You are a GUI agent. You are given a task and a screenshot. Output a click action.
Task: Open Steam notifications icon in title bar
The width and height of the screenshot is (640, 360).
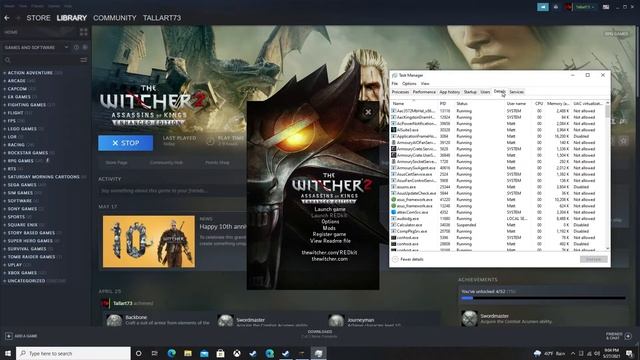556,7
